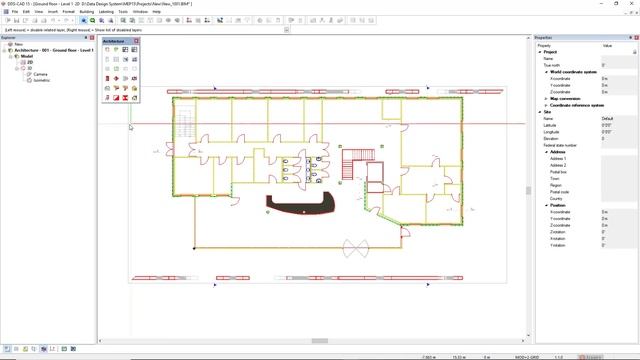Click the right arrow of the horizontal scrollbar
The image size is (640, 360).
click(x=523, y=341)
